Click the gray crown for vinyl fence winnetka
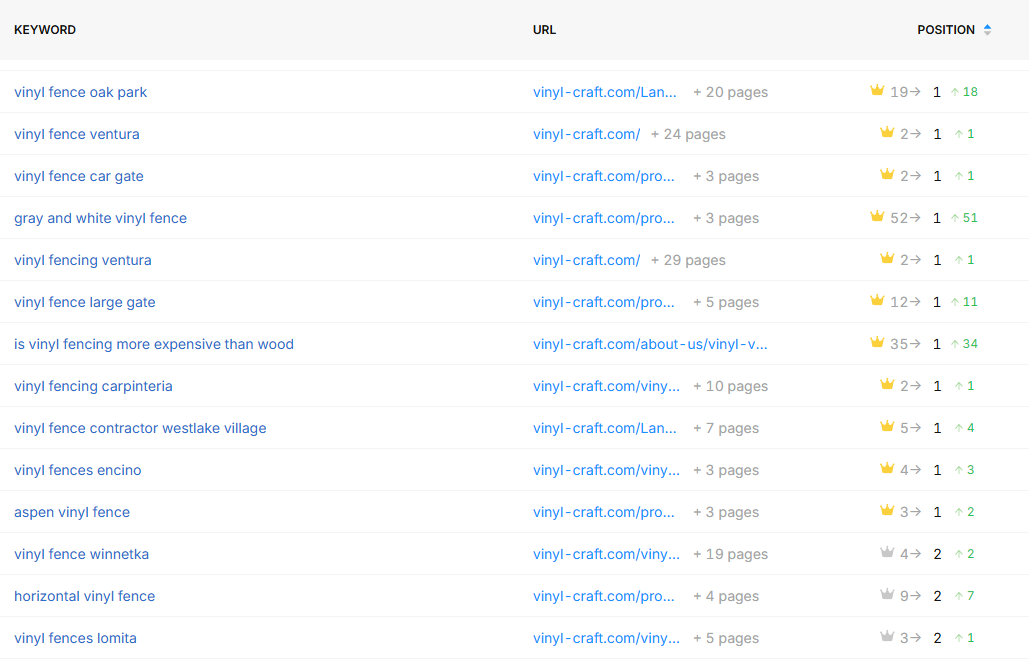Image resolution: width=1029 pixels, height=659 pixels. click(x=887, y=553)
